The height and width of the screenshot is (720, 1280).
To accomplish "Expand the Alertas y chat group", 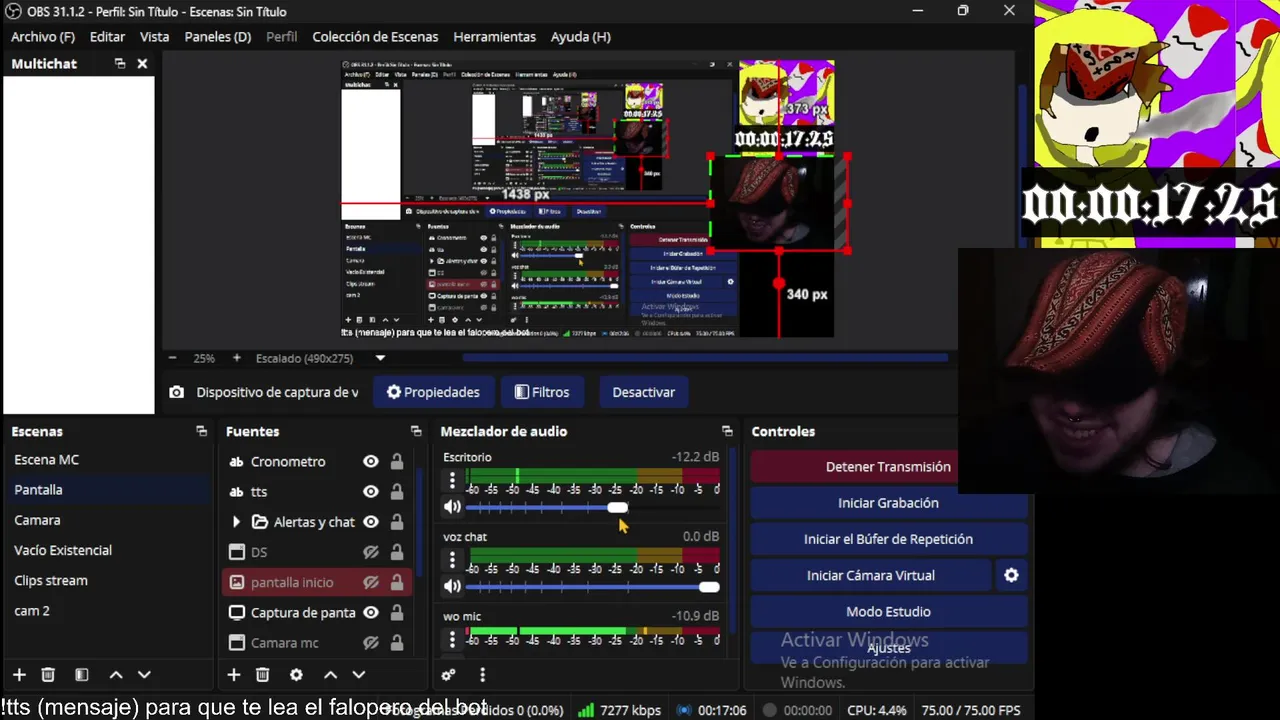I will [236, 522].
